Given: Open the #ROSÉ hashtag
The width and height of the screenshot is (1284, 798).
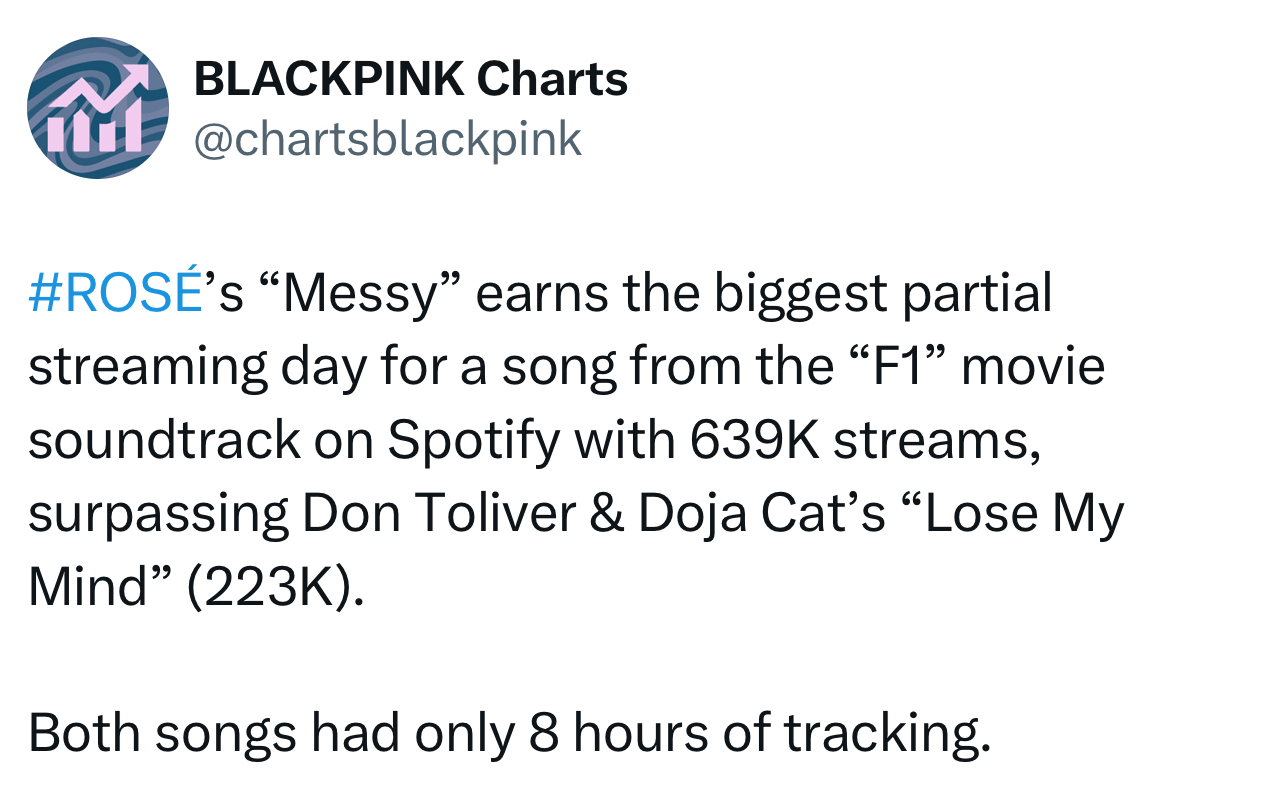Looking at the screenshot, I should [x=115, y=294].
